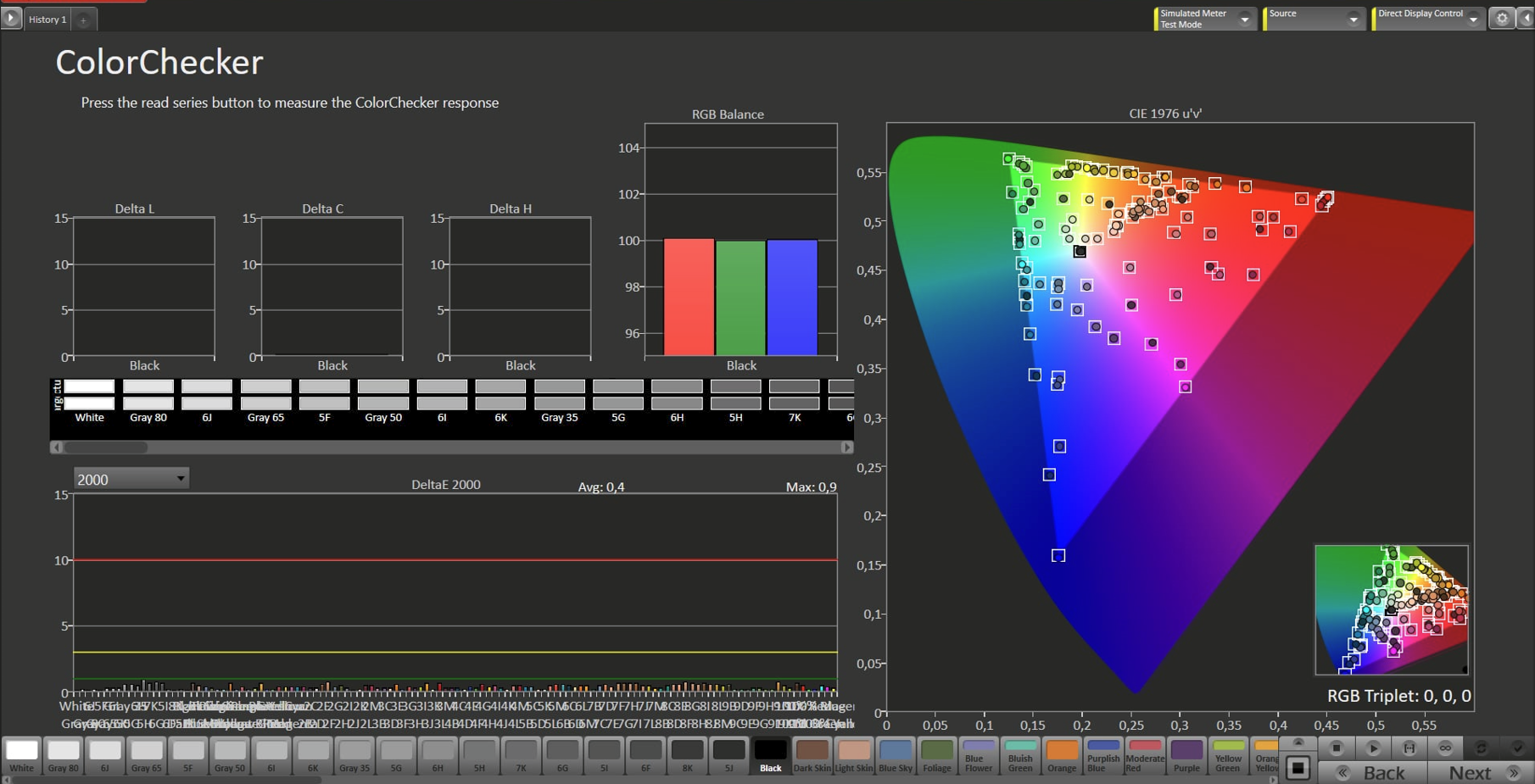The height and width of the screenshot is (784, 1535).
Task: Open the settings gear icon
Action: tap(1502, 19)
